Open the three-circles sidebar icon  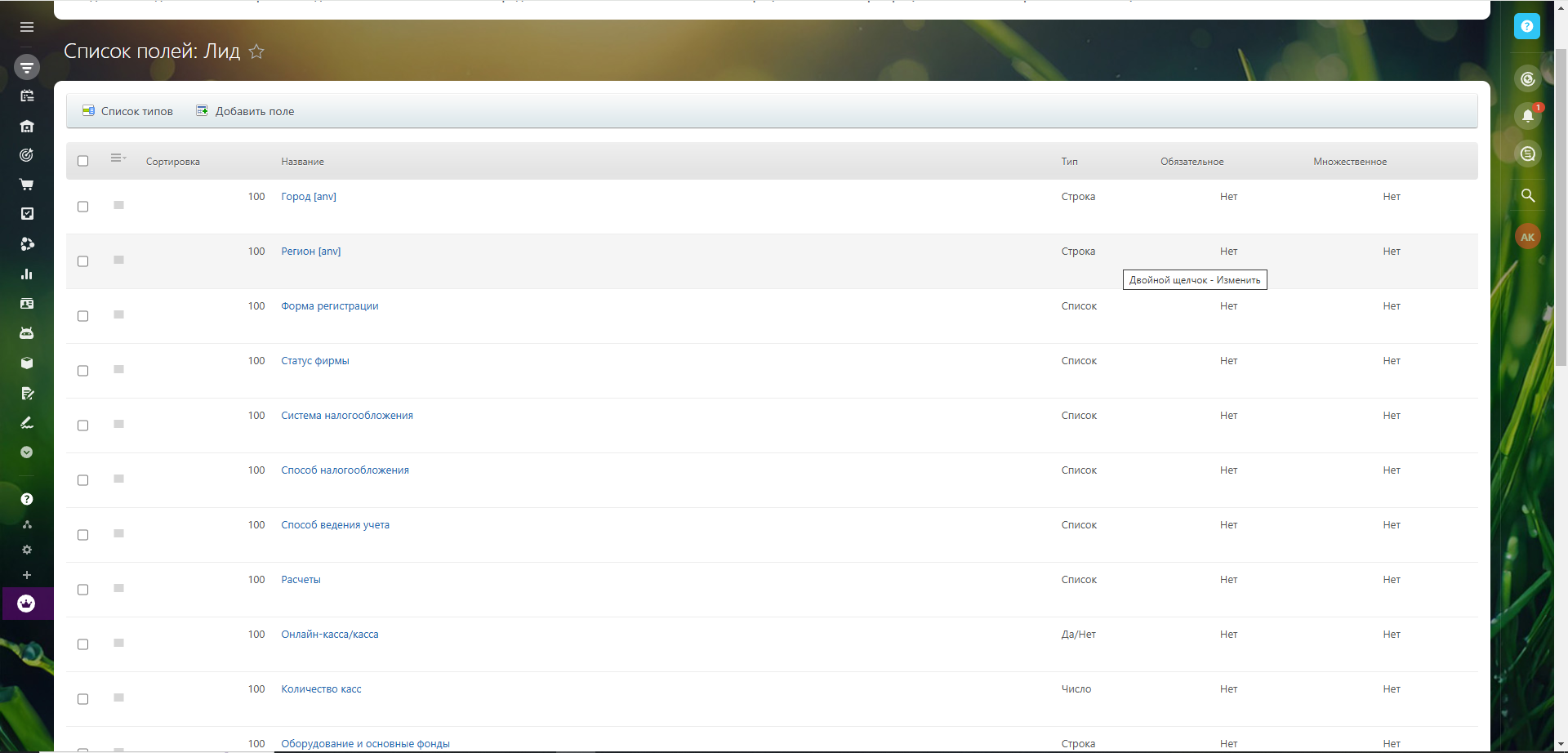pyautogui.click(x=27, y=244)
